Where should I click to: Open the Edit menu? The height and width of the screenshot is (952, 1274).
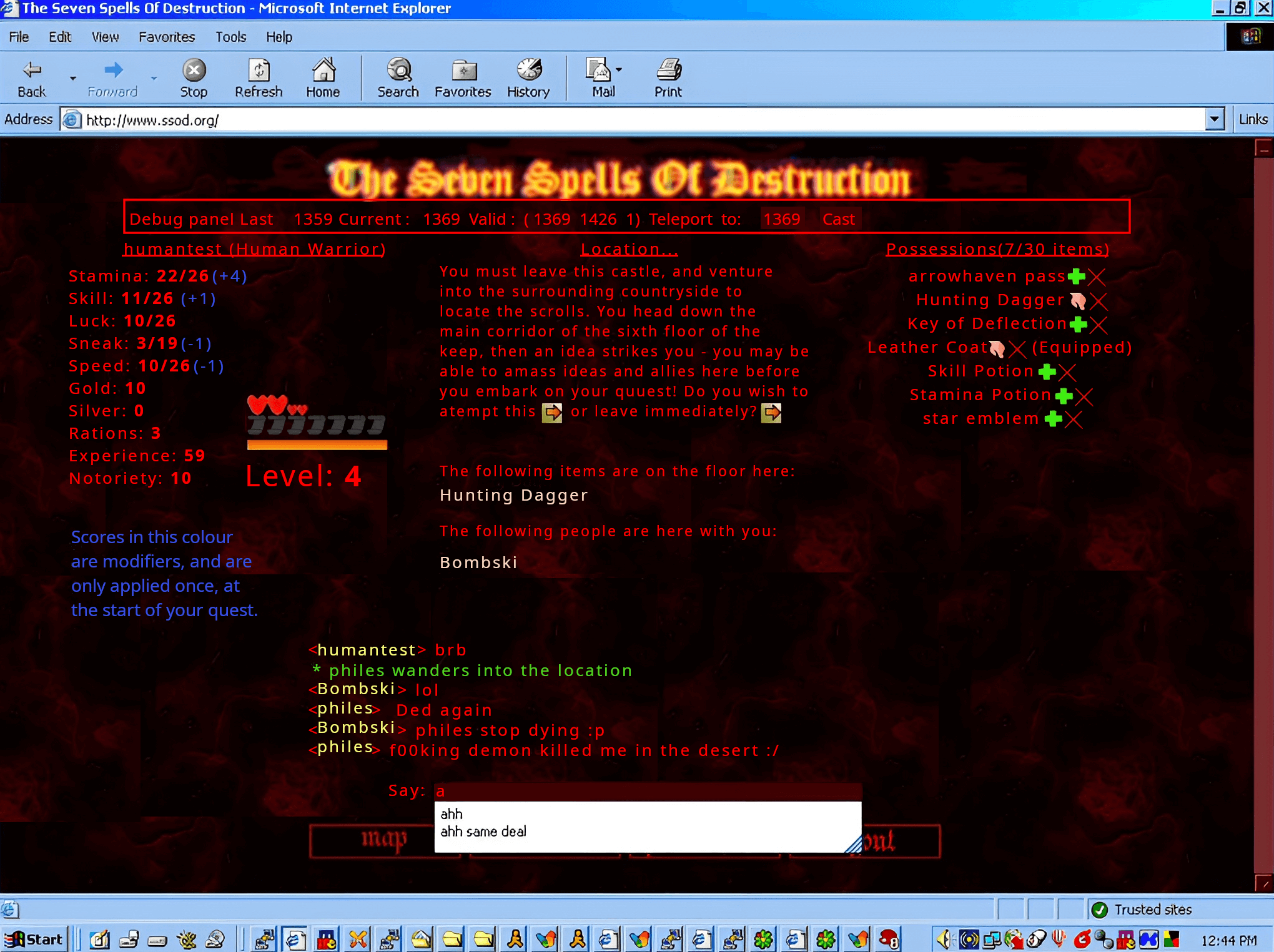pos(60,37)
